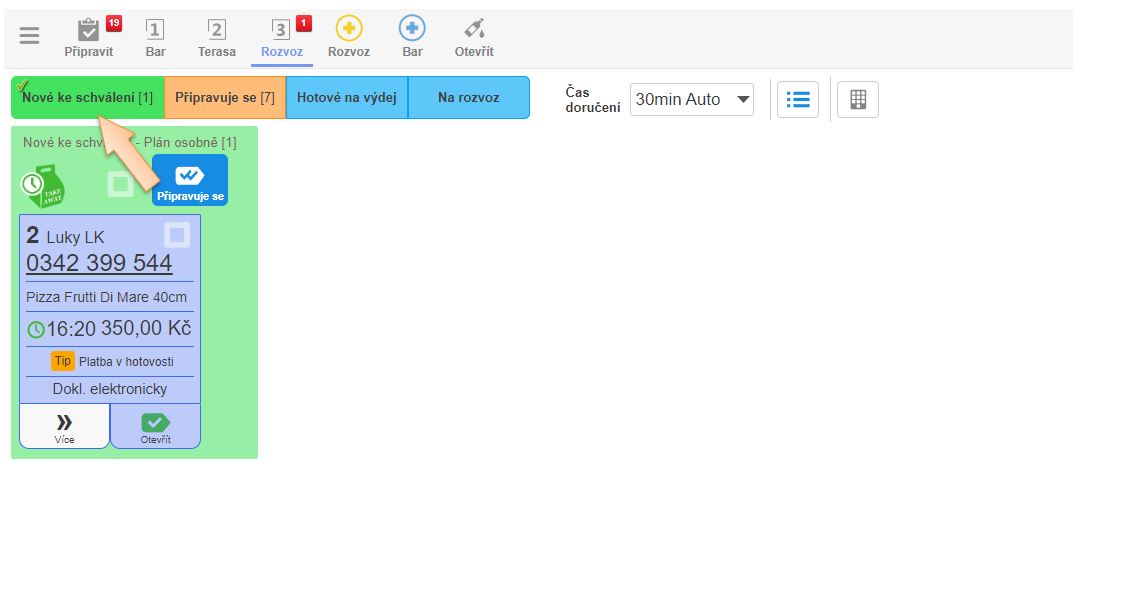The width and height of the screenshot is (1127, 601).
Task: Click the Otevřít bottle icon
Action: click(474, 37)
